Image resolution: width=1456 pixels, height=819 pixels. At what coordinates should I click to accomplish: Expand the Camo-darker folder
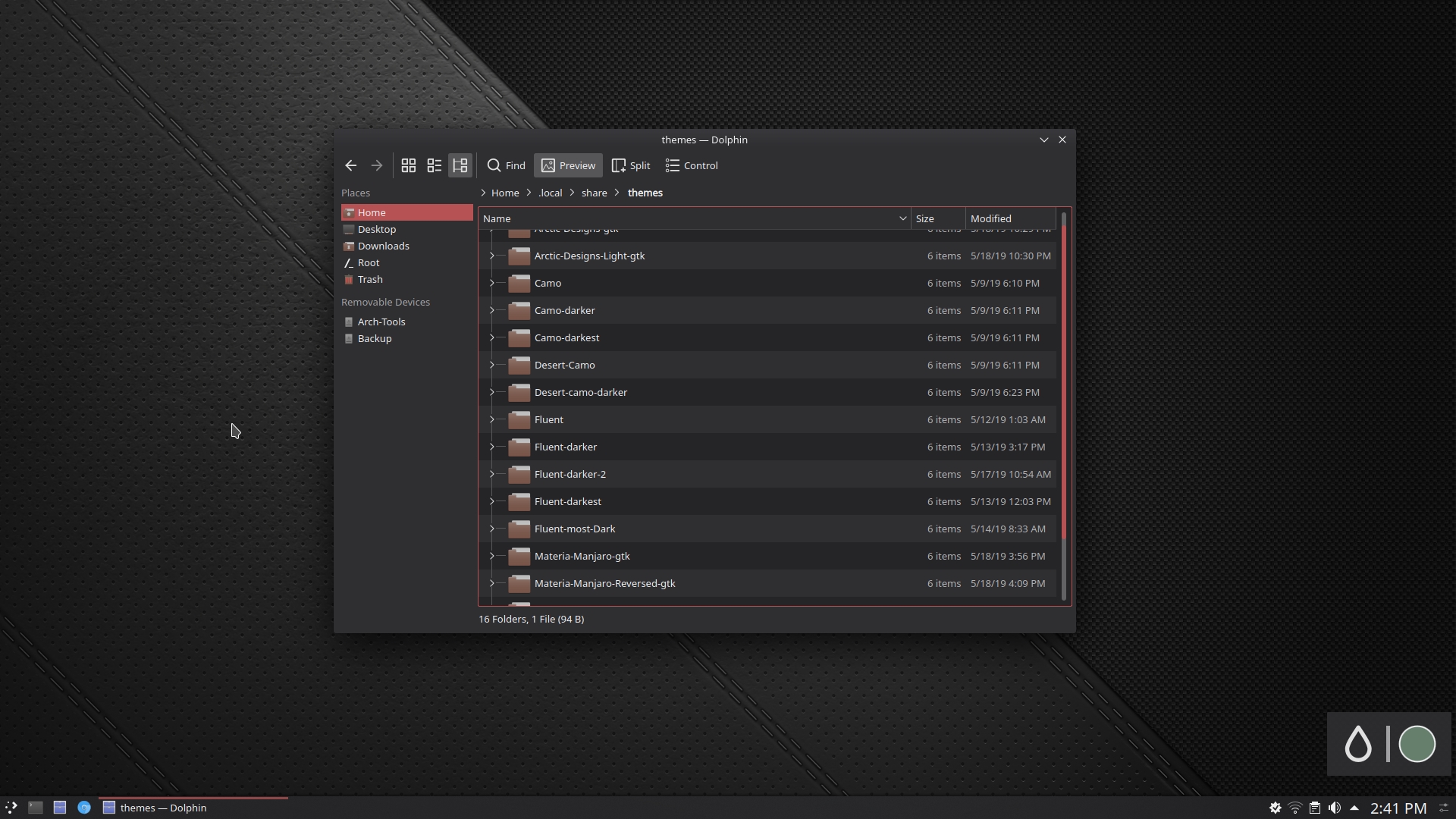pyautogui.click(x=491, y=310)
